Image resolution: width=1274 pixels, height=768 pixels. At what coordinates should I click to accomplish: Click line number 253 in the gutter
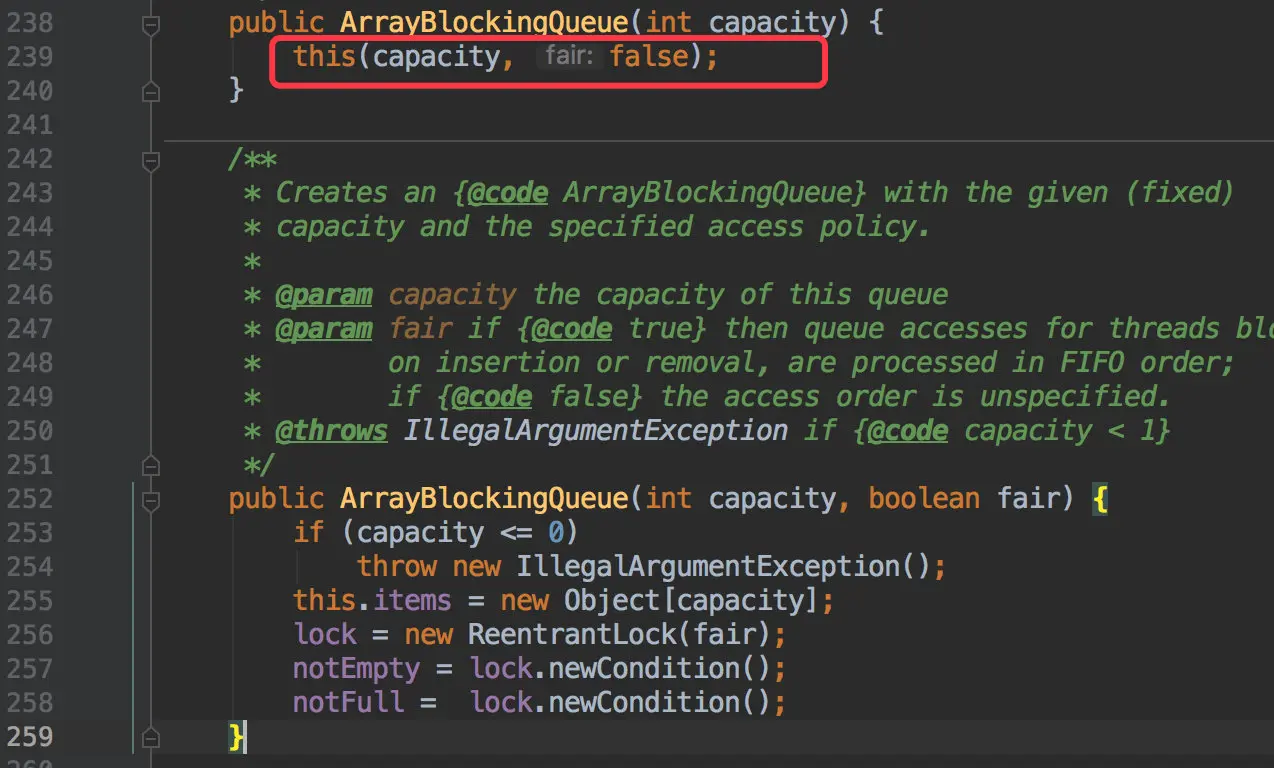tap(30, 532)
